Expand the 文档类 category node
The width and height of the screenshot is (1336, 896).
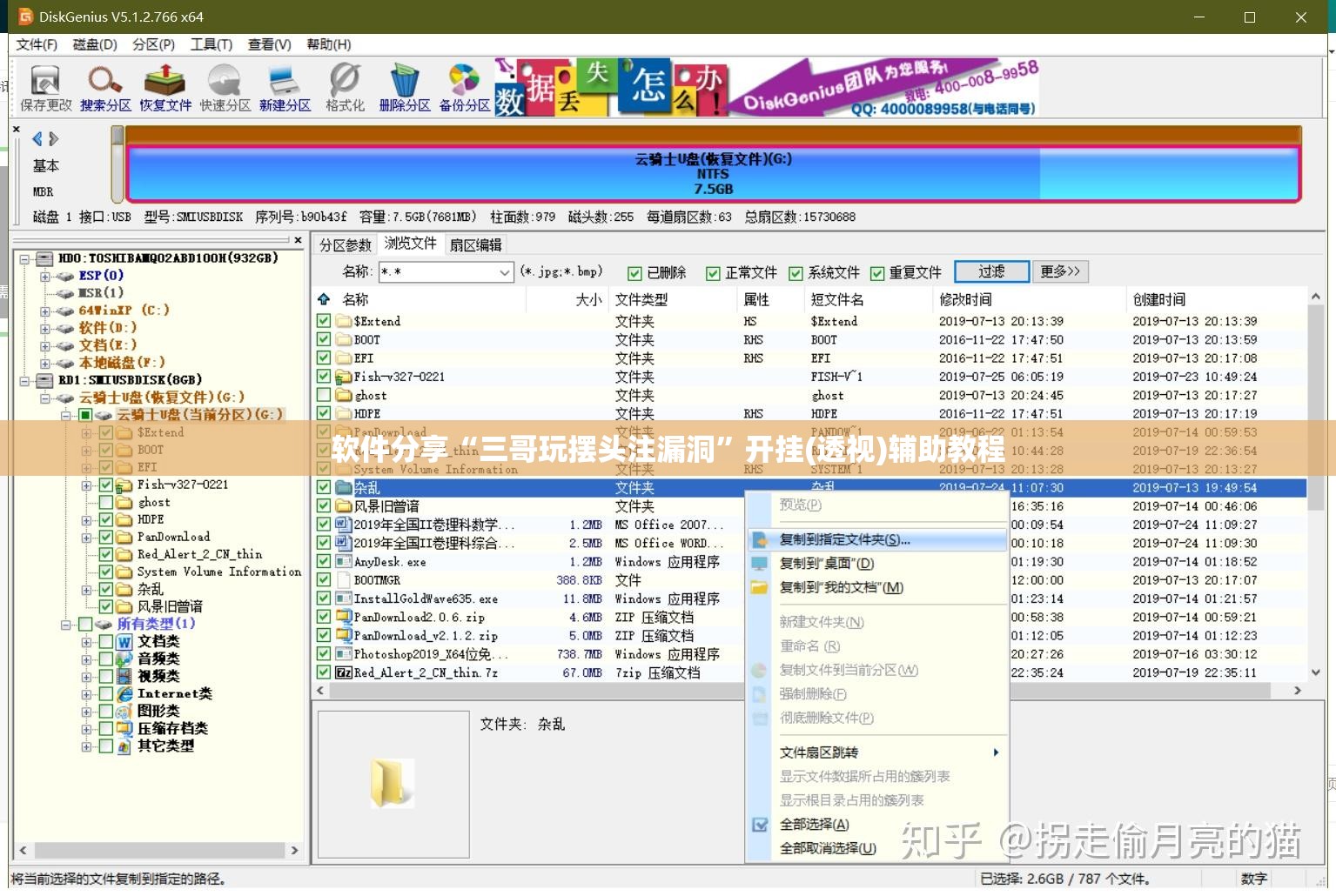[86, 642]
